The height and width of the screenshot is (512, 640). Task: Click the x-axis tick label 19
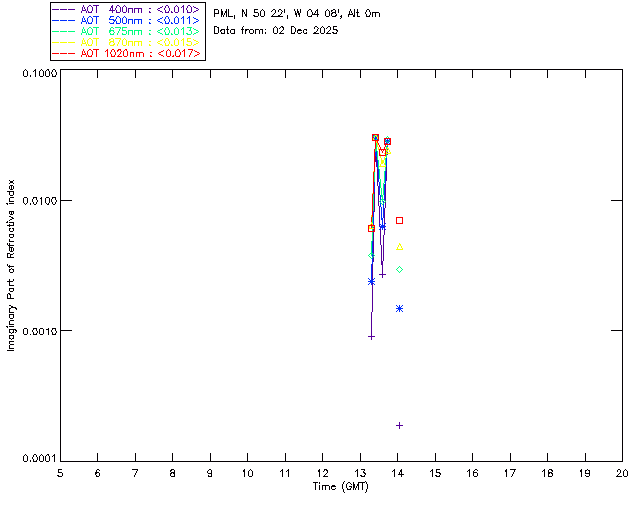click(x=585, y=473)
